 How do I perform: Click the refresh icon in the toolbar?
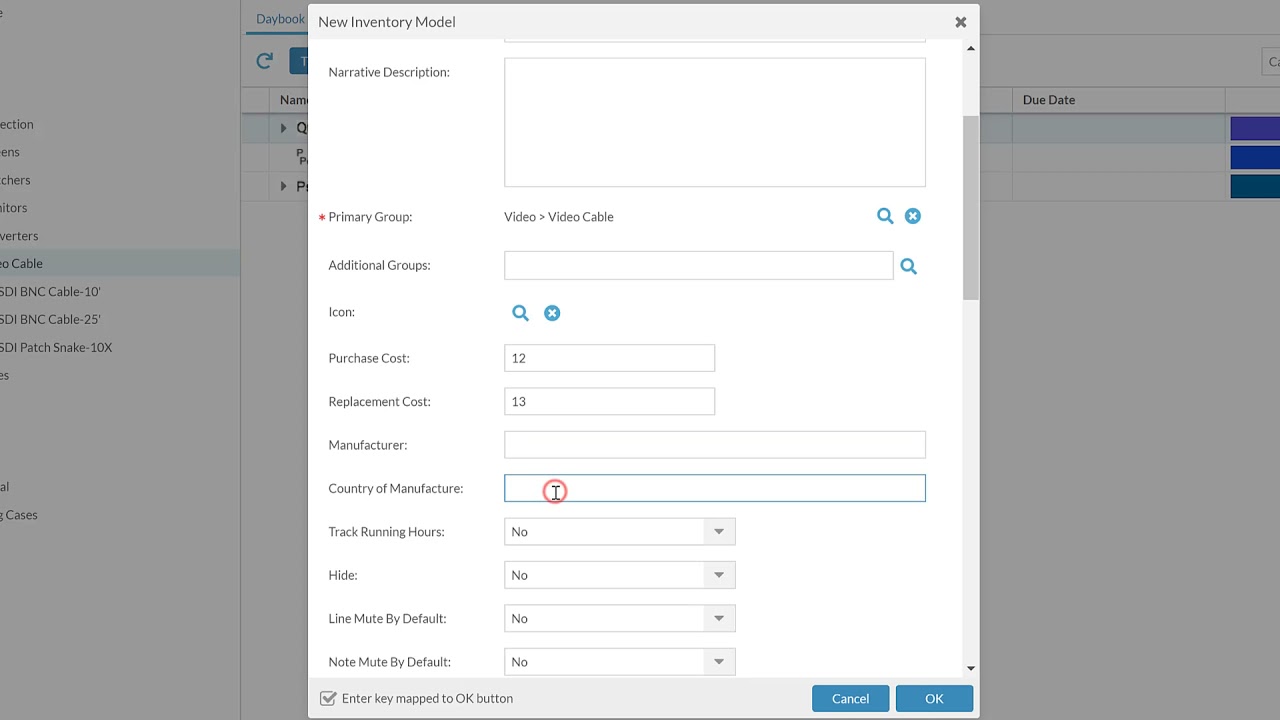pyautogui.click(x=265, y=61)
